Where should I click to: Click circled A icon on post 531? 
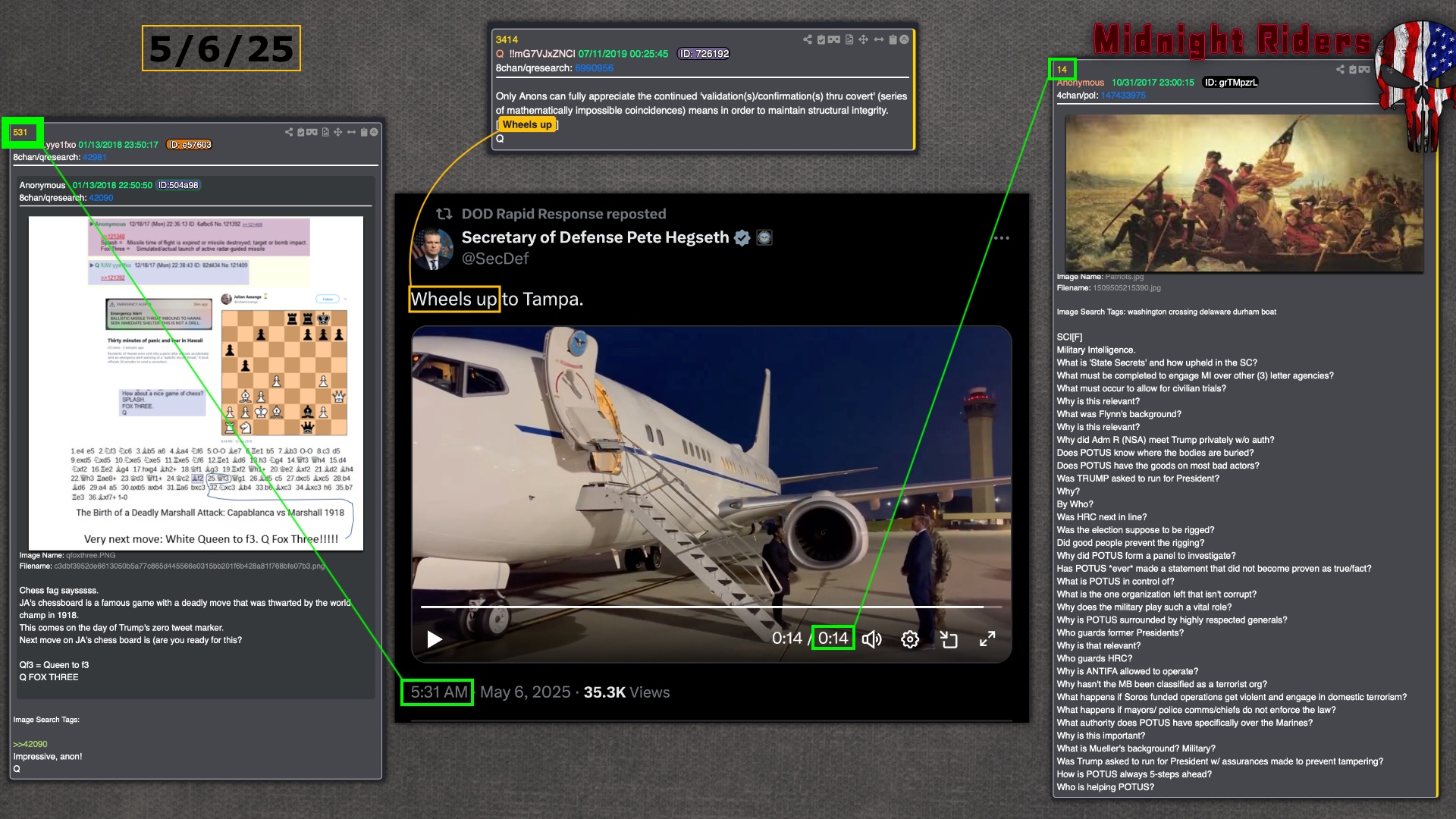click(x=374, y=132)
